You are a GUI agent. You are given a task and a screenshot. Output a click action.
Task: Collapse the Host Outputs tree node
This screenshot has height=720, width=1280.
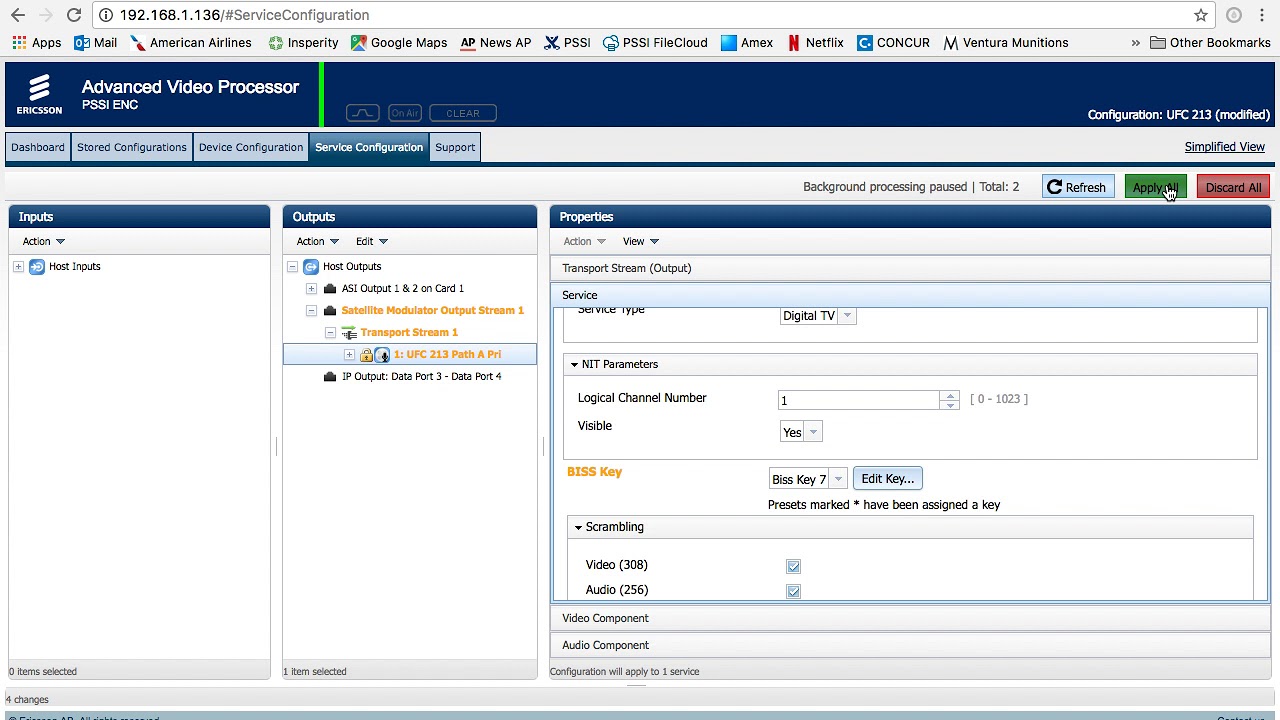(x=292, y=267)
